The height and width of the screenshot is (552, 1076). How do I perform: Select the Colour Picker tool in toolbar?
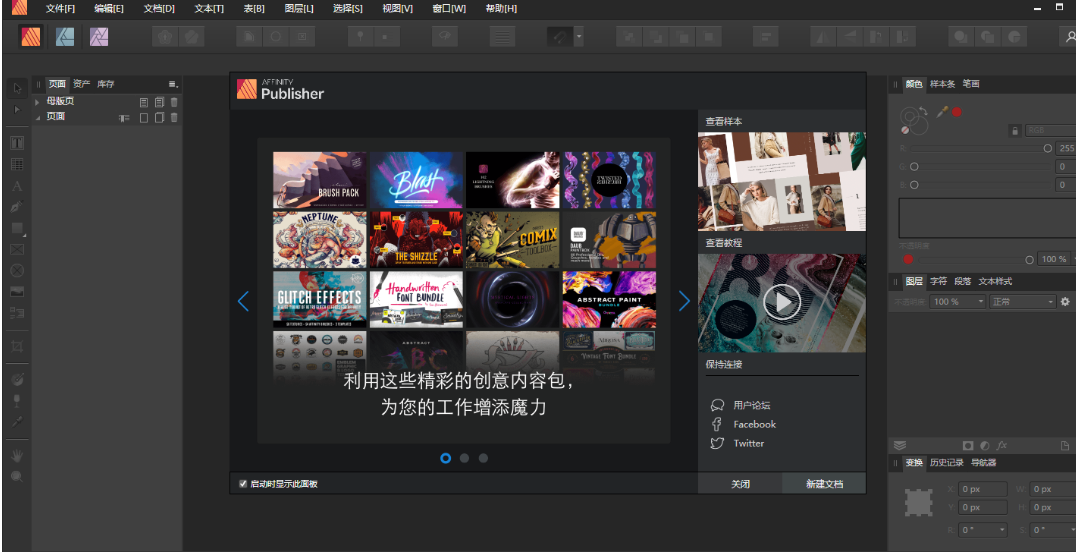point(17,421)
